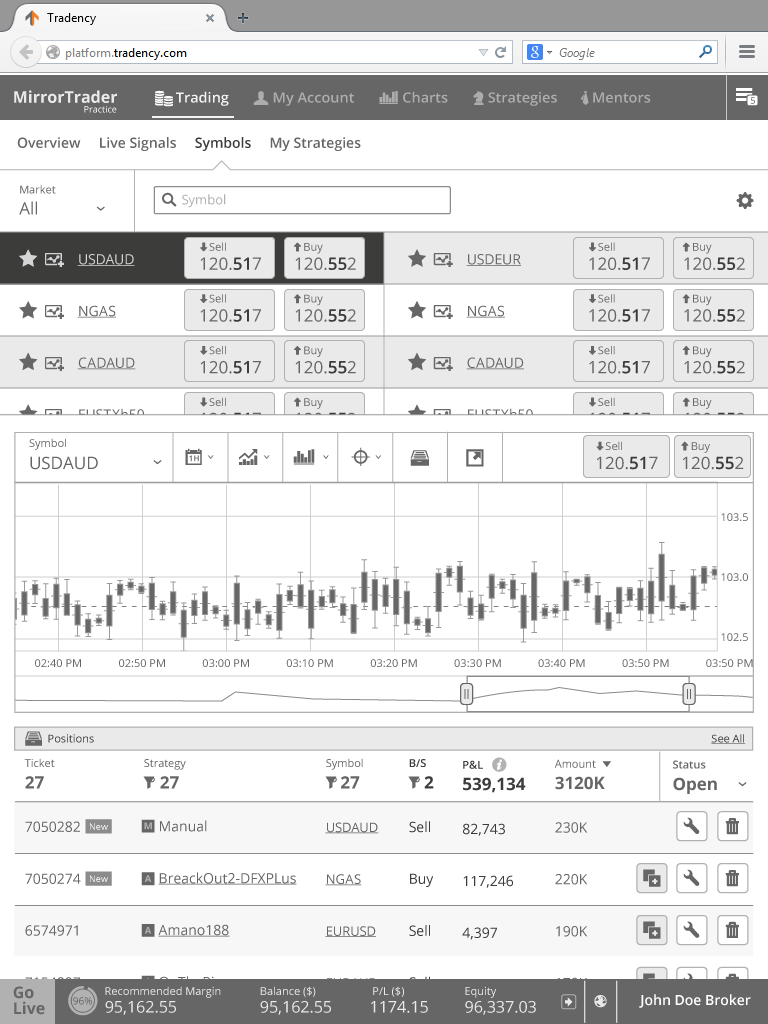768x1024 pixels.
Task: Pop out the chart window
Action: (475, 458)
